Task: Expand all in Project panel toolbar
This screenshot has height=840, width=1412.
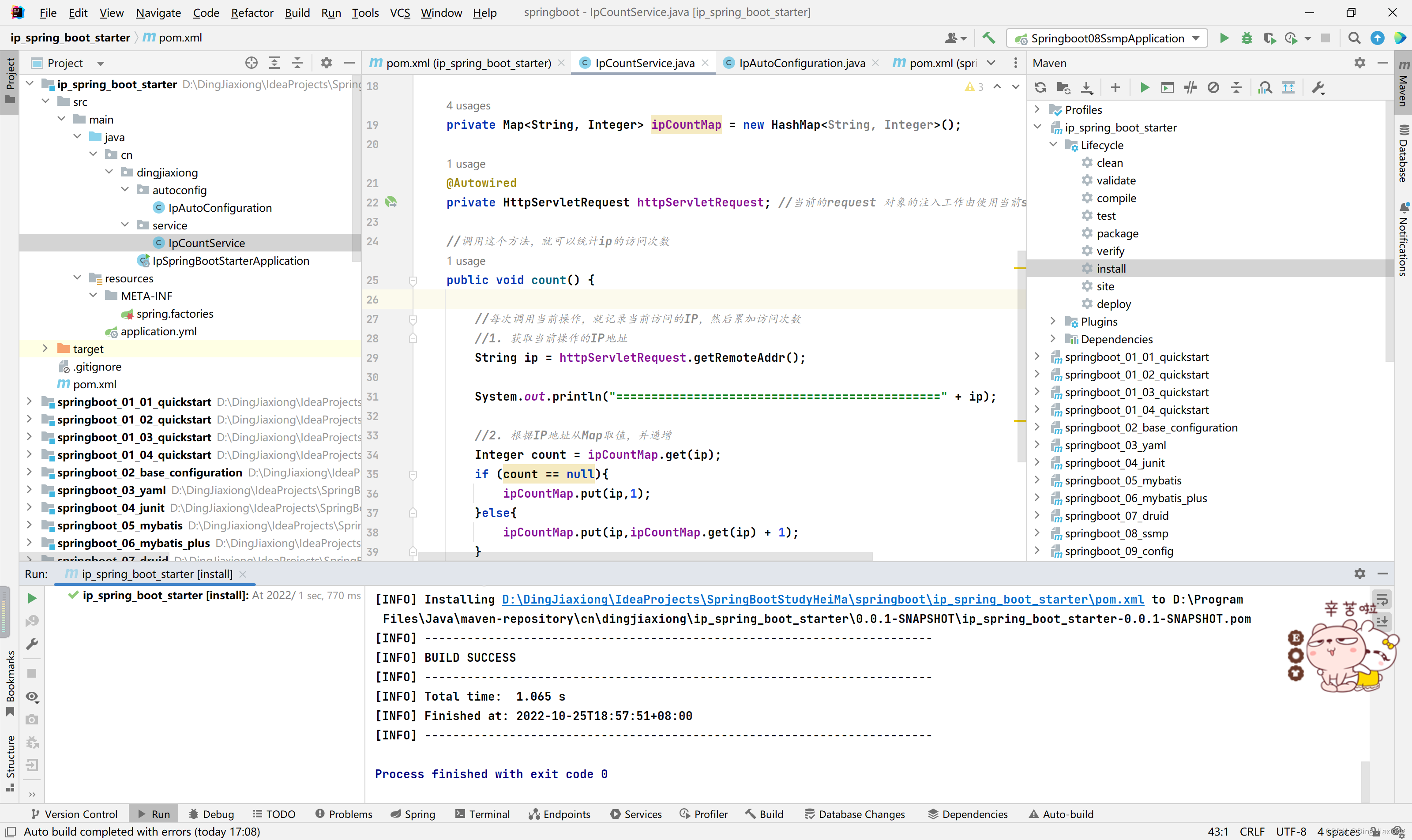Action: coord(274,63)
